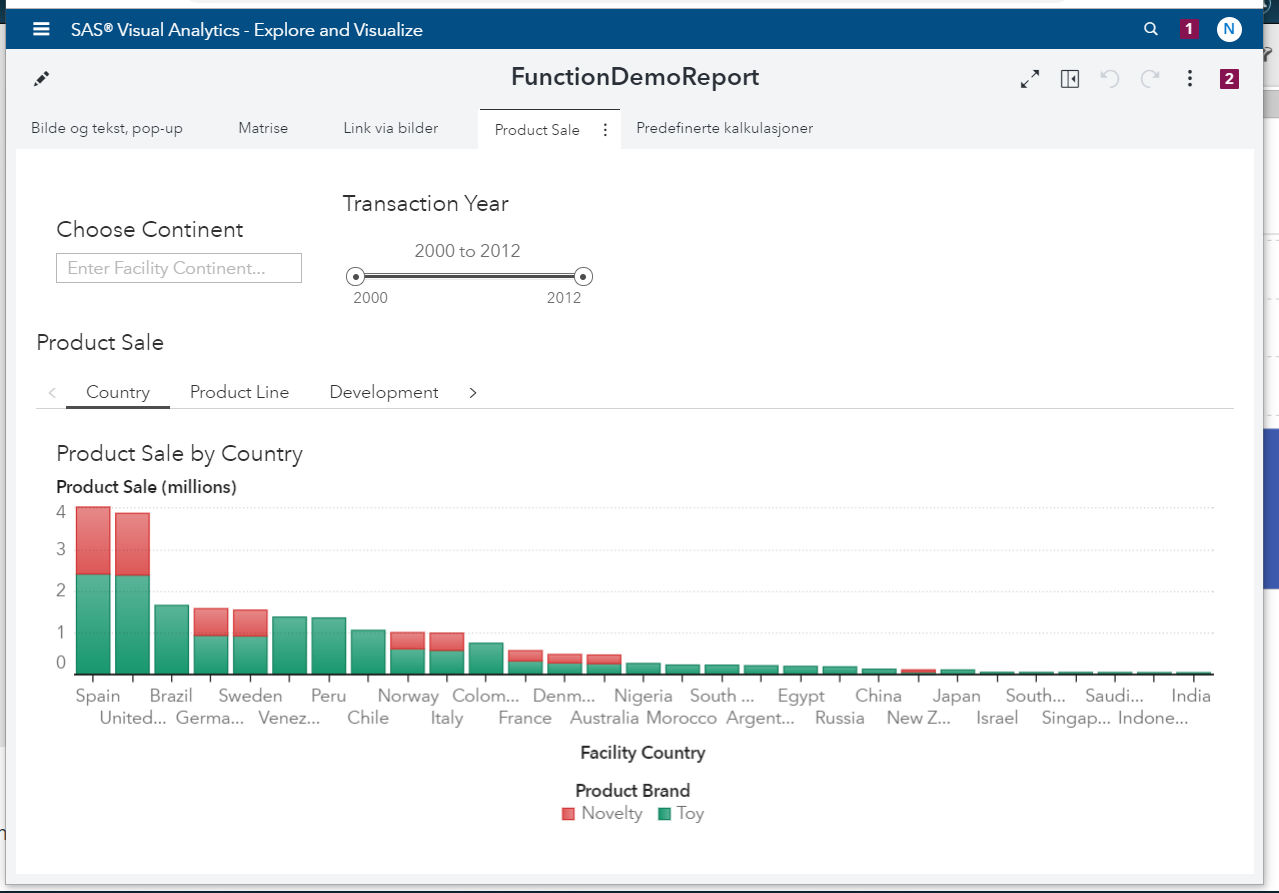This screenshot has width=1279, height=893.
Task: Open the alerts badge showing 2
Action: (1228, 78)
